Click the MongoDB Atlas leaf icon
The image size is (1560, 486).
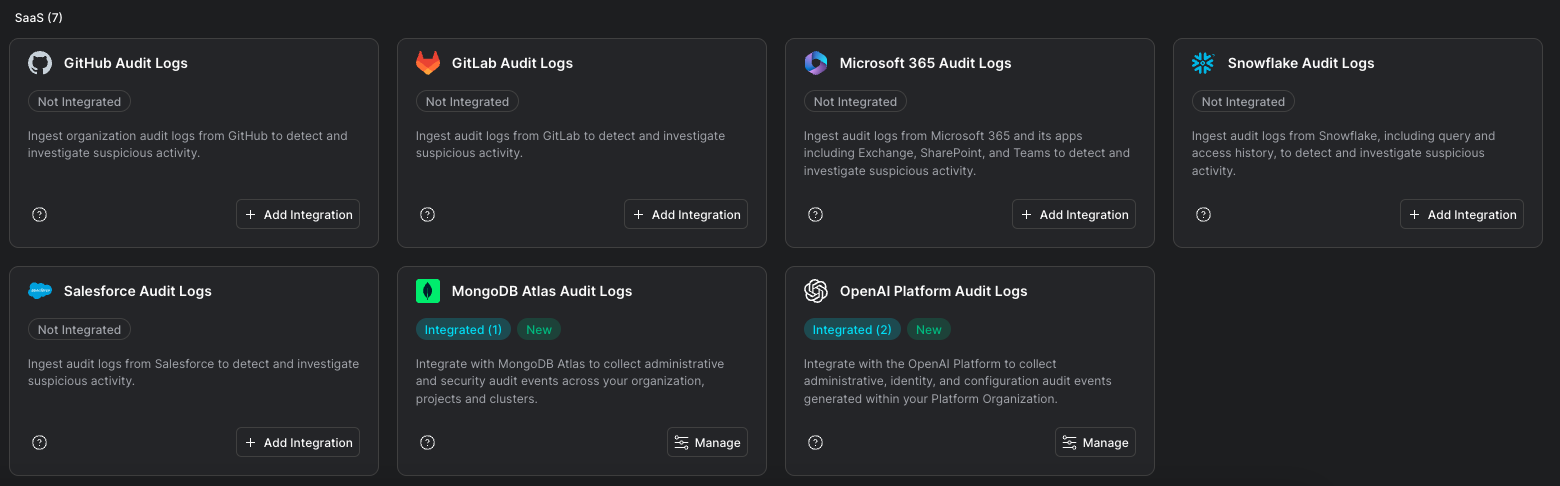(x=428, y=291)
